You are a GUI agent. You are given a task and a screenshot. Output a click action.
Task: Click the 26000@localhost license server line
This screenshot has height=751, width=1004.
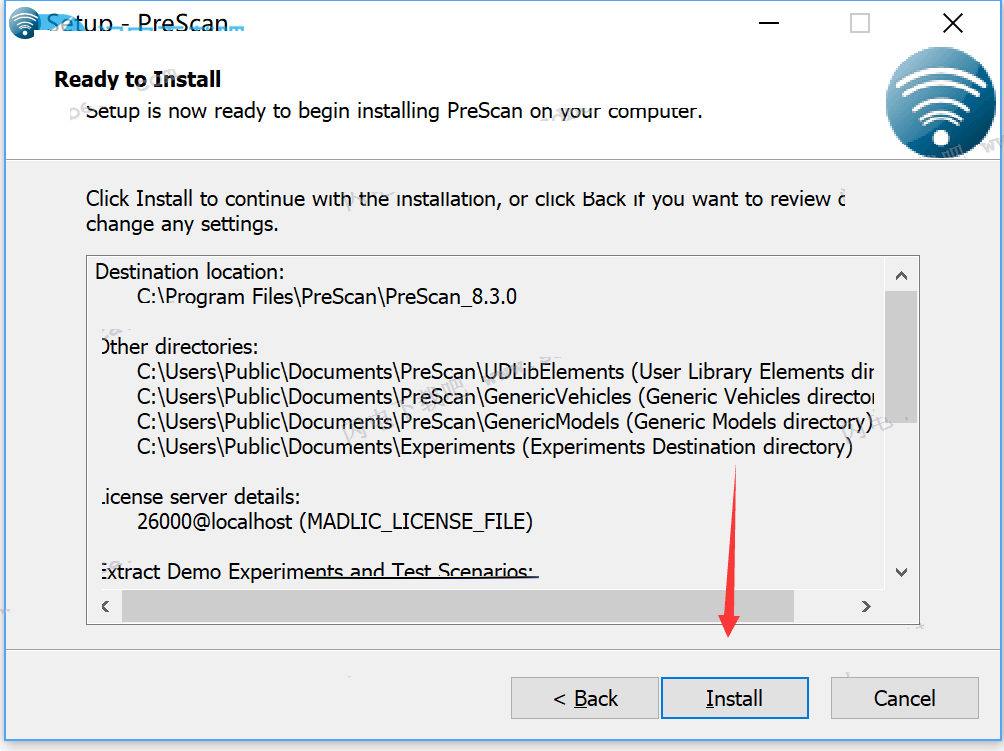pos(335,522)
